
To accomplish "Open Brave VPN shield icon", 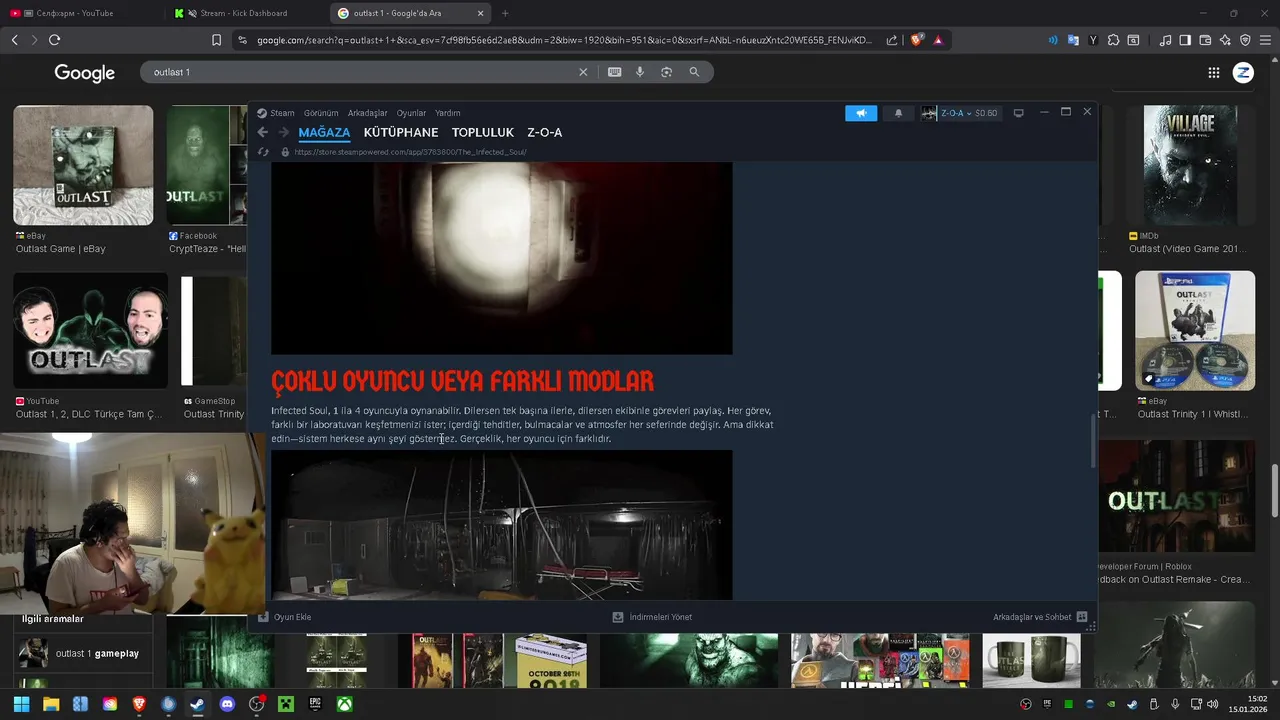I will point(1245,40).
